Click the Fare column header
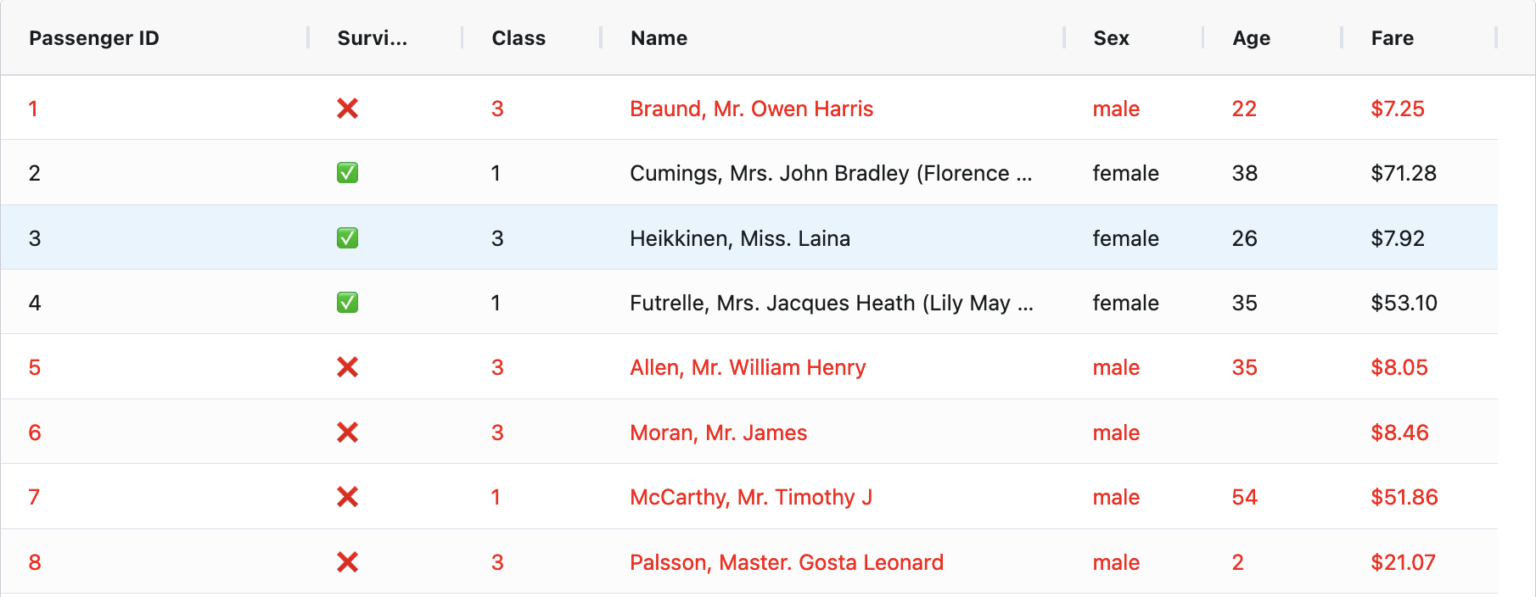Image resolution: width=1536 pixels, height=597 pixels. [x=1392, y=38]
